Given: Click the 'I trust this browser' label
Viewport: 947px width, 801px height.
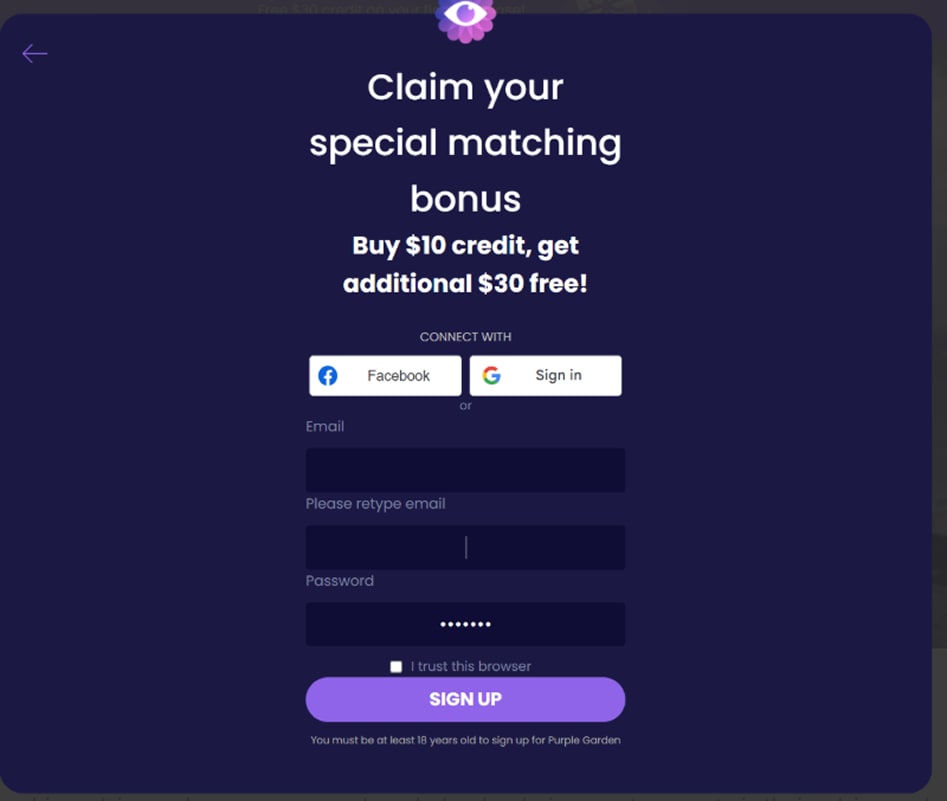Looking at the screenshot, I should 471,666.
